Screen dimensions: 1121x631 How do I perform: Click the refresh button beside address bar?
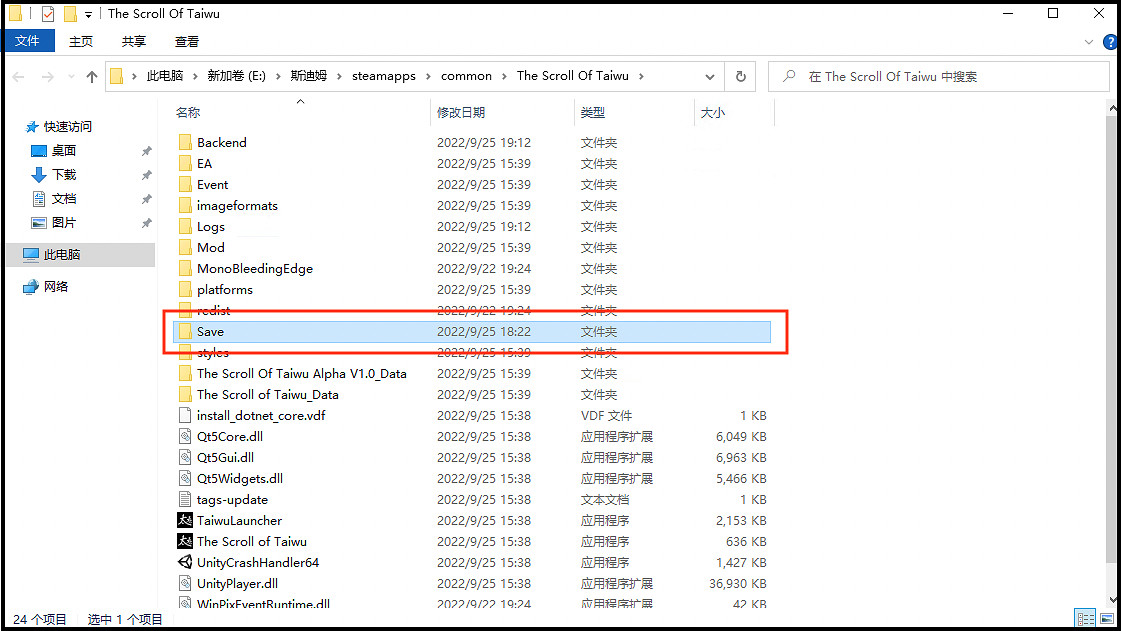[x=740, y=76]
